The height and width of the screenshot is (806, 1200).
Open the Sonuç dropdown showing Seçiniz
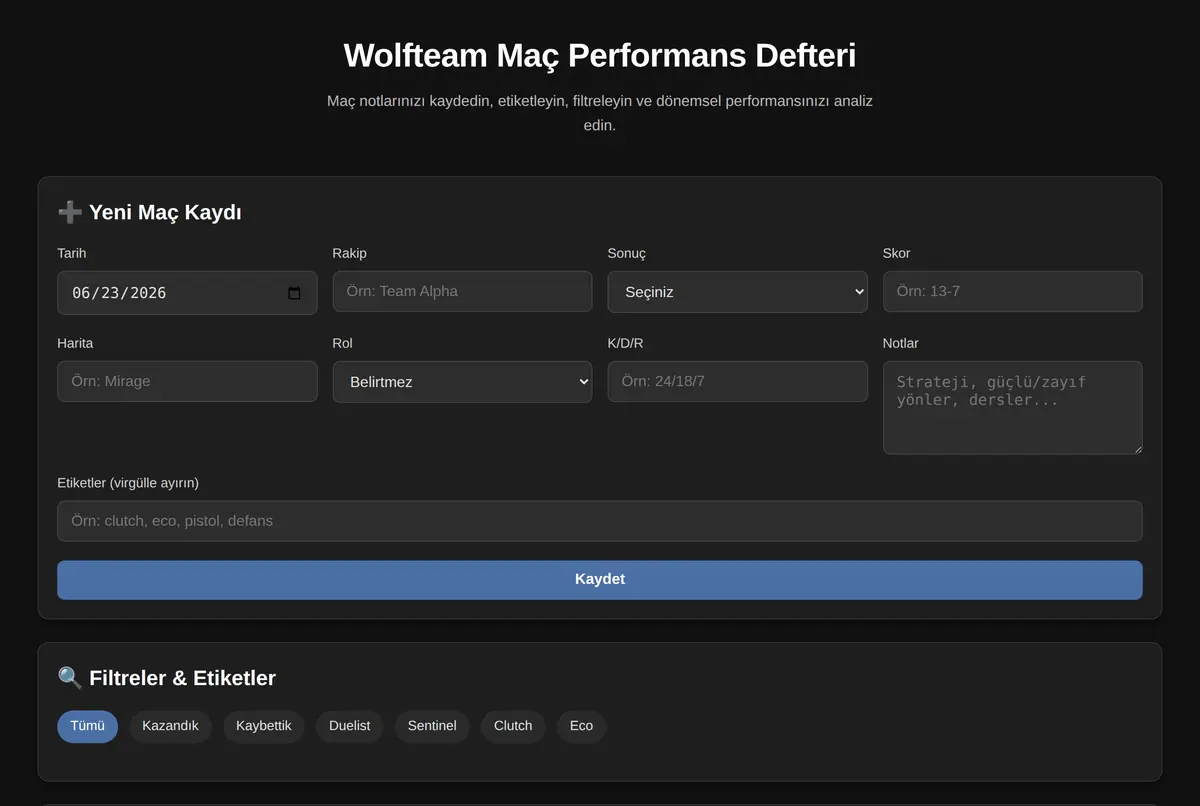pos(738,292)
